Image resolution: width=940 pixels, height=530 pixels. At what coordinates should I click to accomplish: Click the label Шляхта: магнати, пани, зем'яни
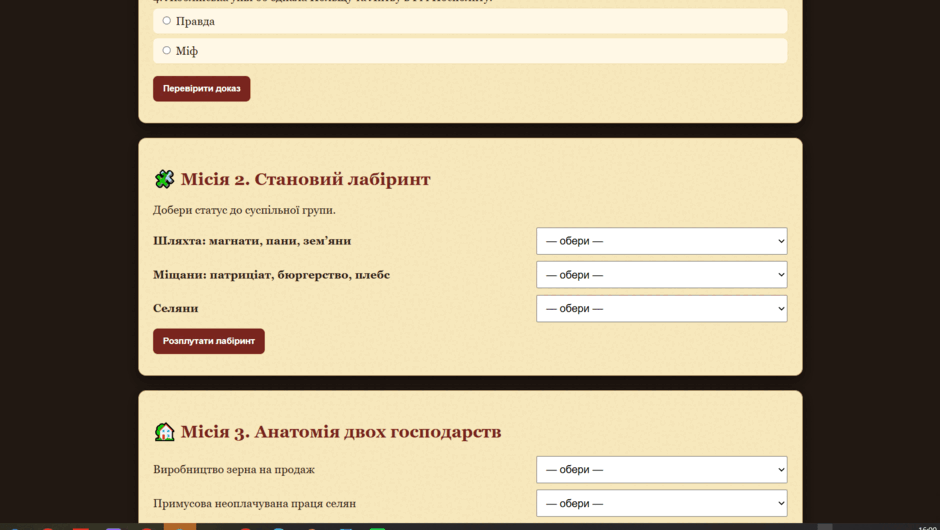(x=252, y=241)
